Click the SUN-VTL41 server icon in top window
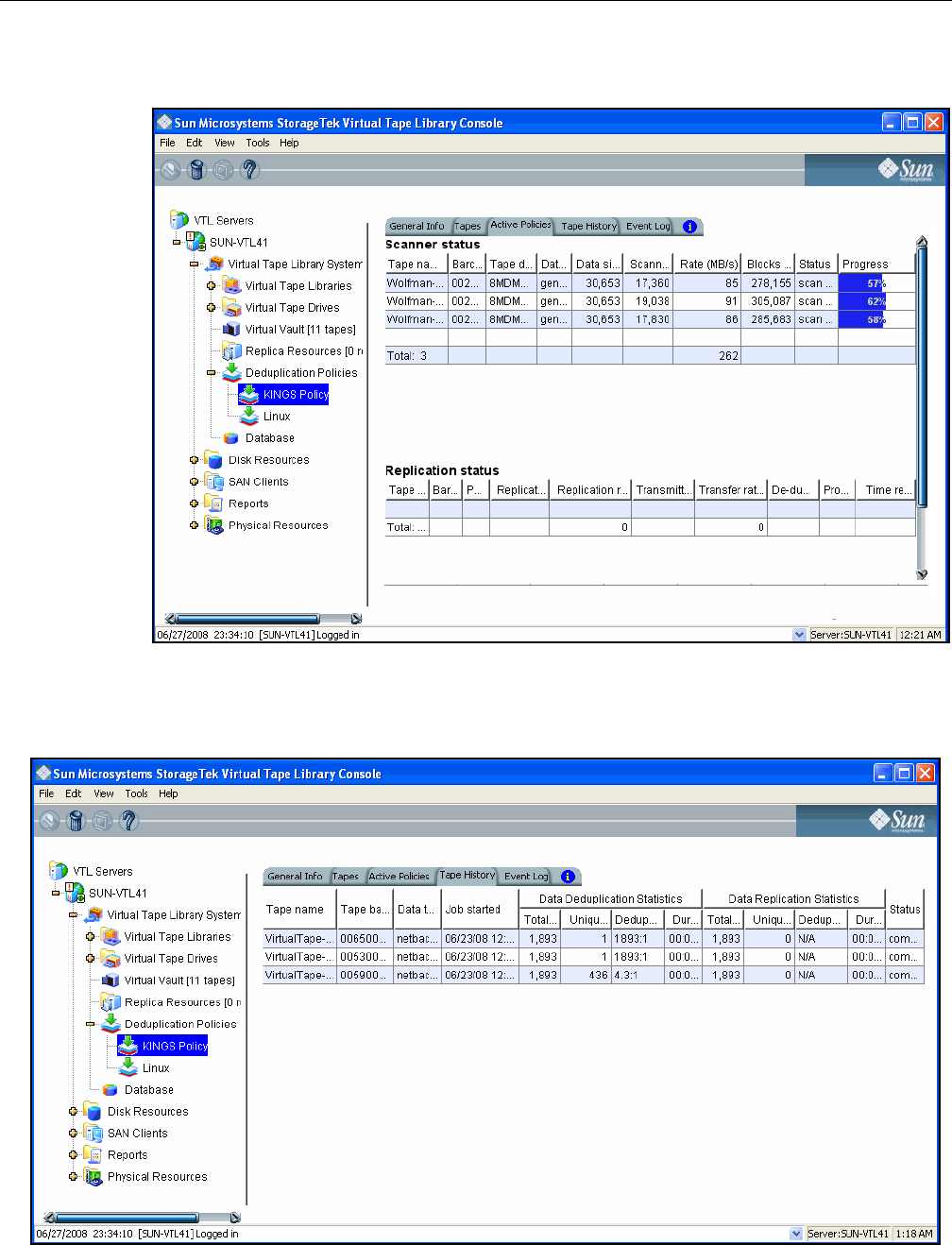This screenshot has height=1245, width=952. point(195,242)
